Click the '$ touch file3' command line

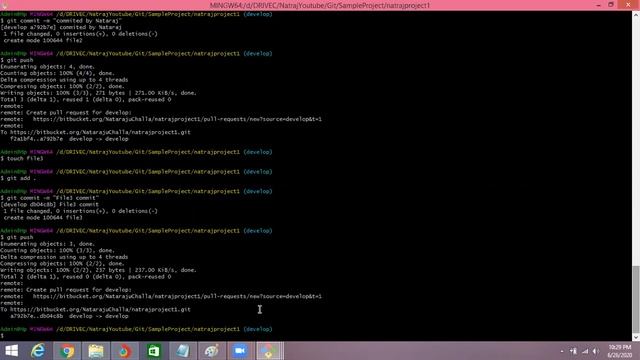[22, 158]
